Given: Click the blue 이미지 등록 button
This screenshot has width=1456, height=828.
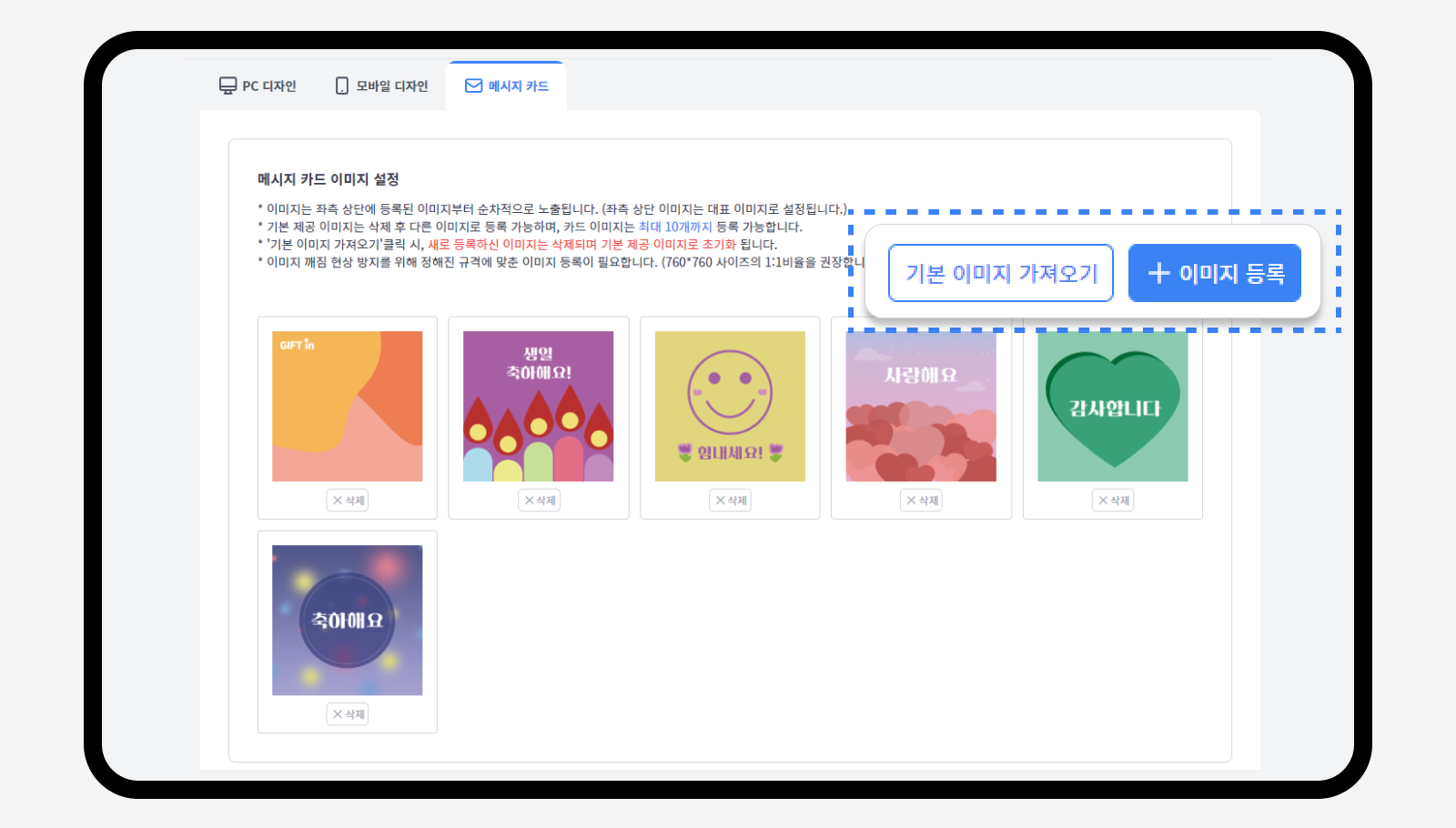Looking at the screenshot, I should [x=1214, y=273].
